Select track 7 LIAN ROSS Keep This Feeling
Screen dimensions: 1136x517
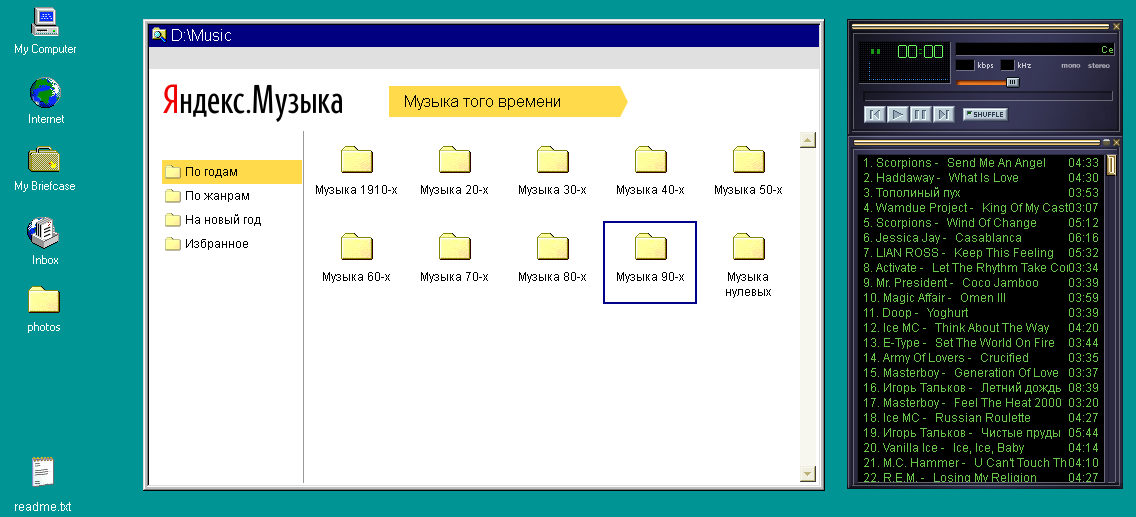click(981, 253)
